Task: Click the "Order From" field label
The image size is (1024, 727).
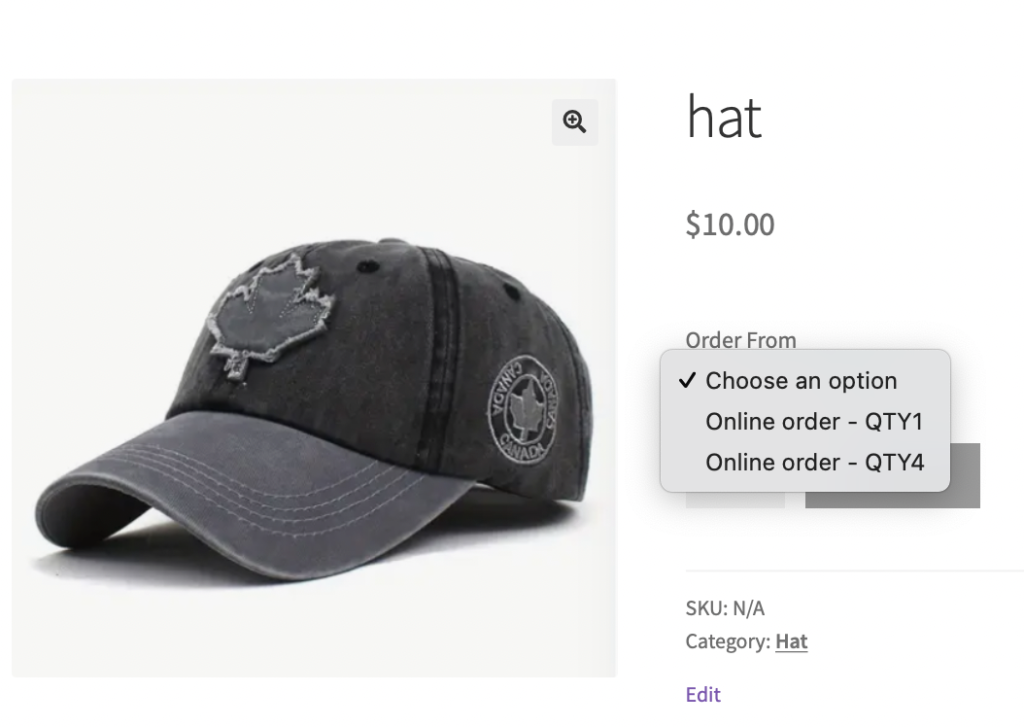Action: (x=741, y=340)
